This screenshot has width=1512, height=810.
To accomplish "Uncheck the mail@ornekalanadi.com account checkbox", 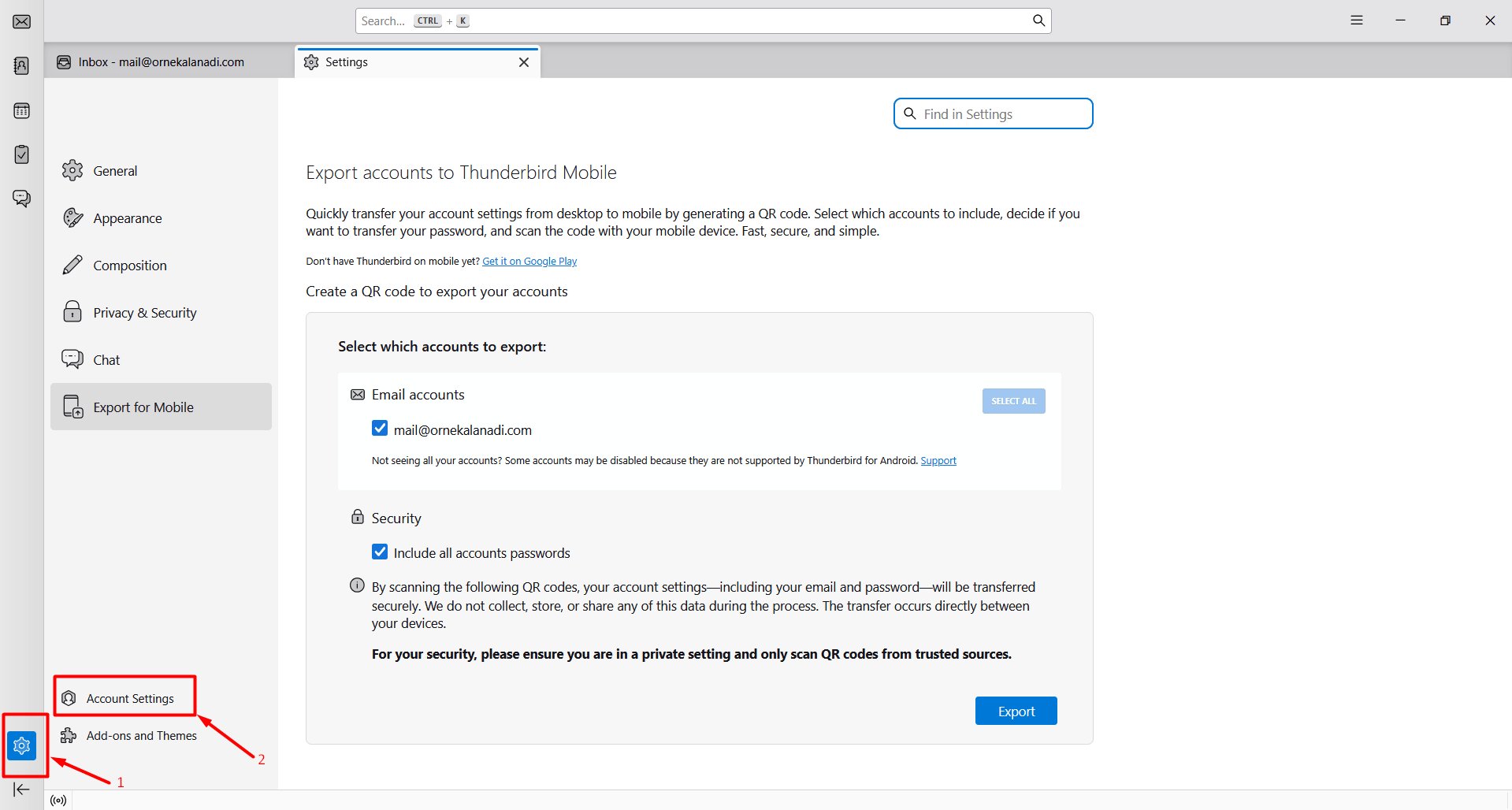I will (x=380, y=429).
